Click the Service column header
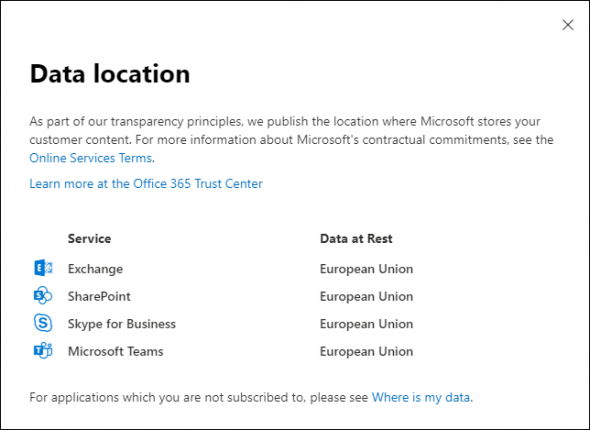The height and width of the screenshot is (430, 590). pyautogui.click(x=89, y=239)
